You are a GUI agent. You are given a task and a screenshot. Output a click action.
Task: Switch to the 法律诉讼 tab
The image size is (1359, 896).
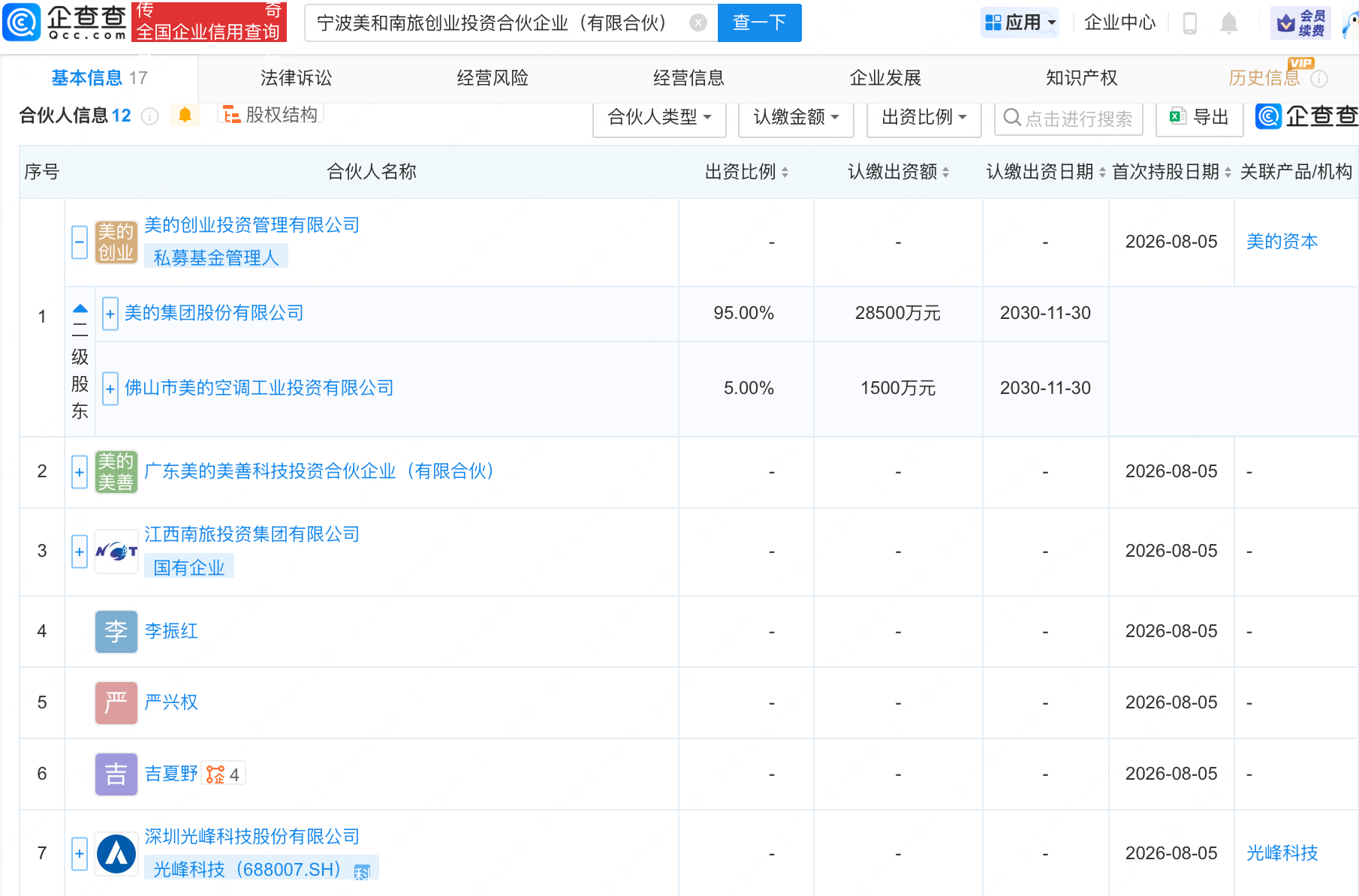point(296,78)
